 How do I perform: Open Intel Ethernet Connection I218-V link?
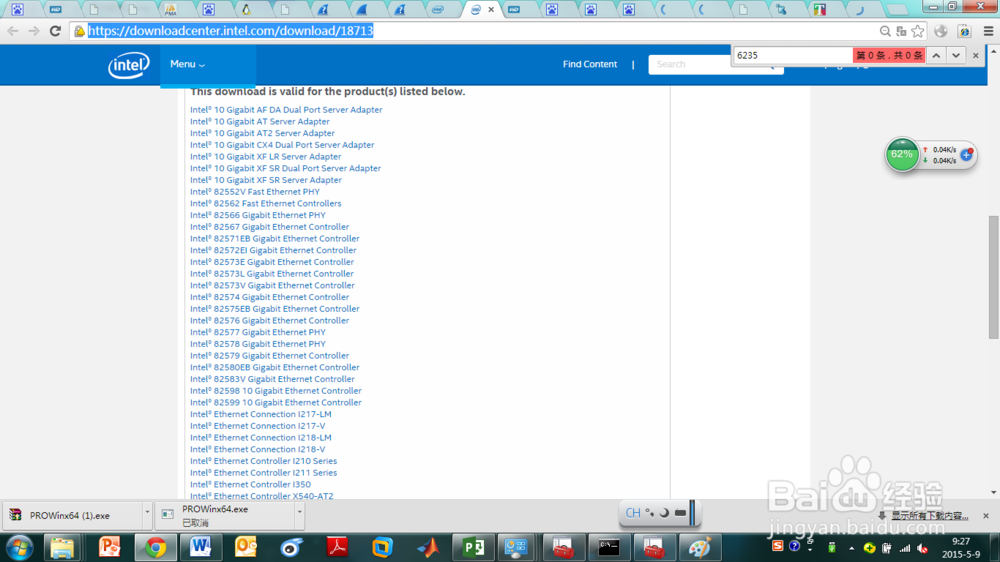258,449
